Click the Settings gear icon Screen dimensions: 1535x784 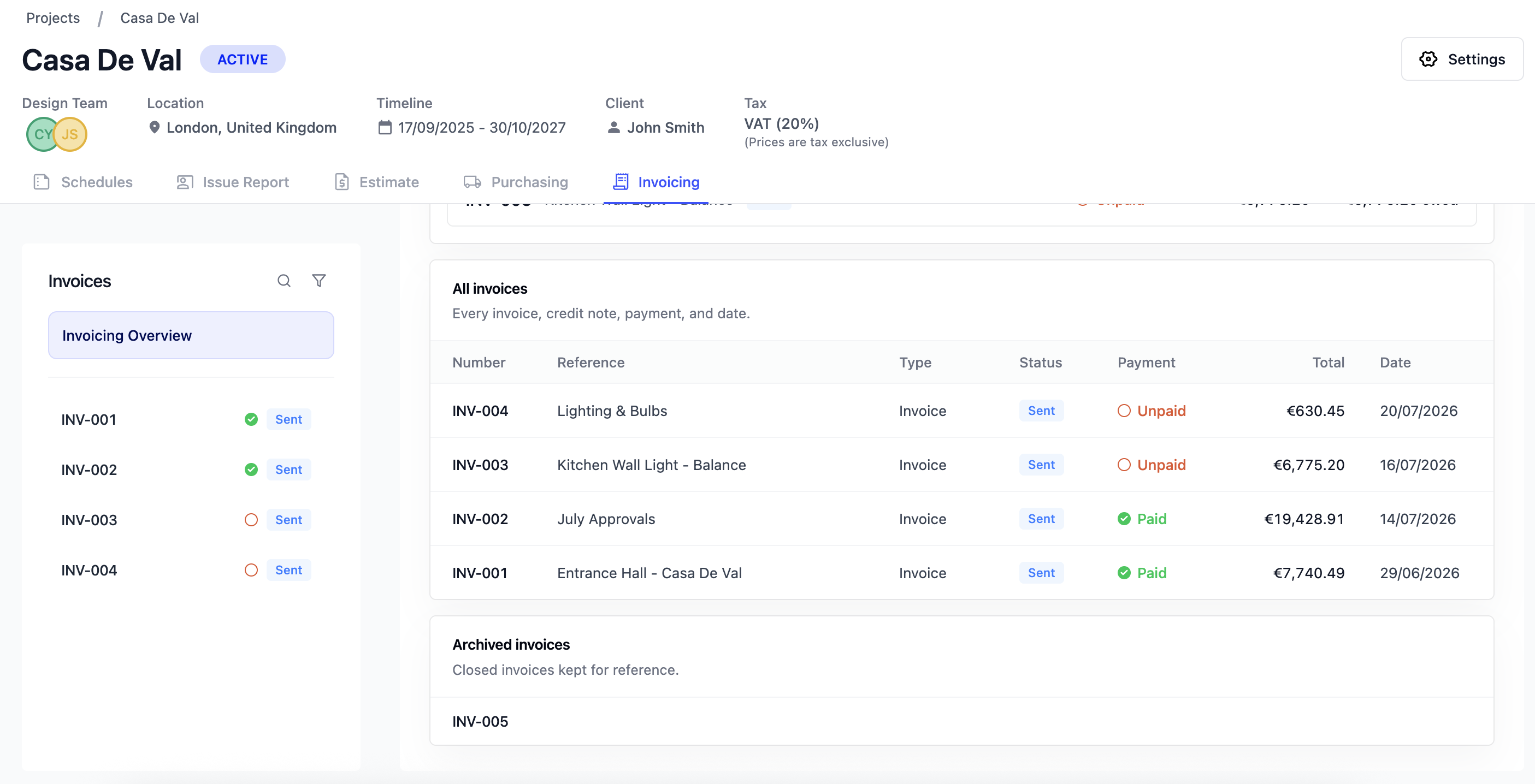pos(1428,59)
